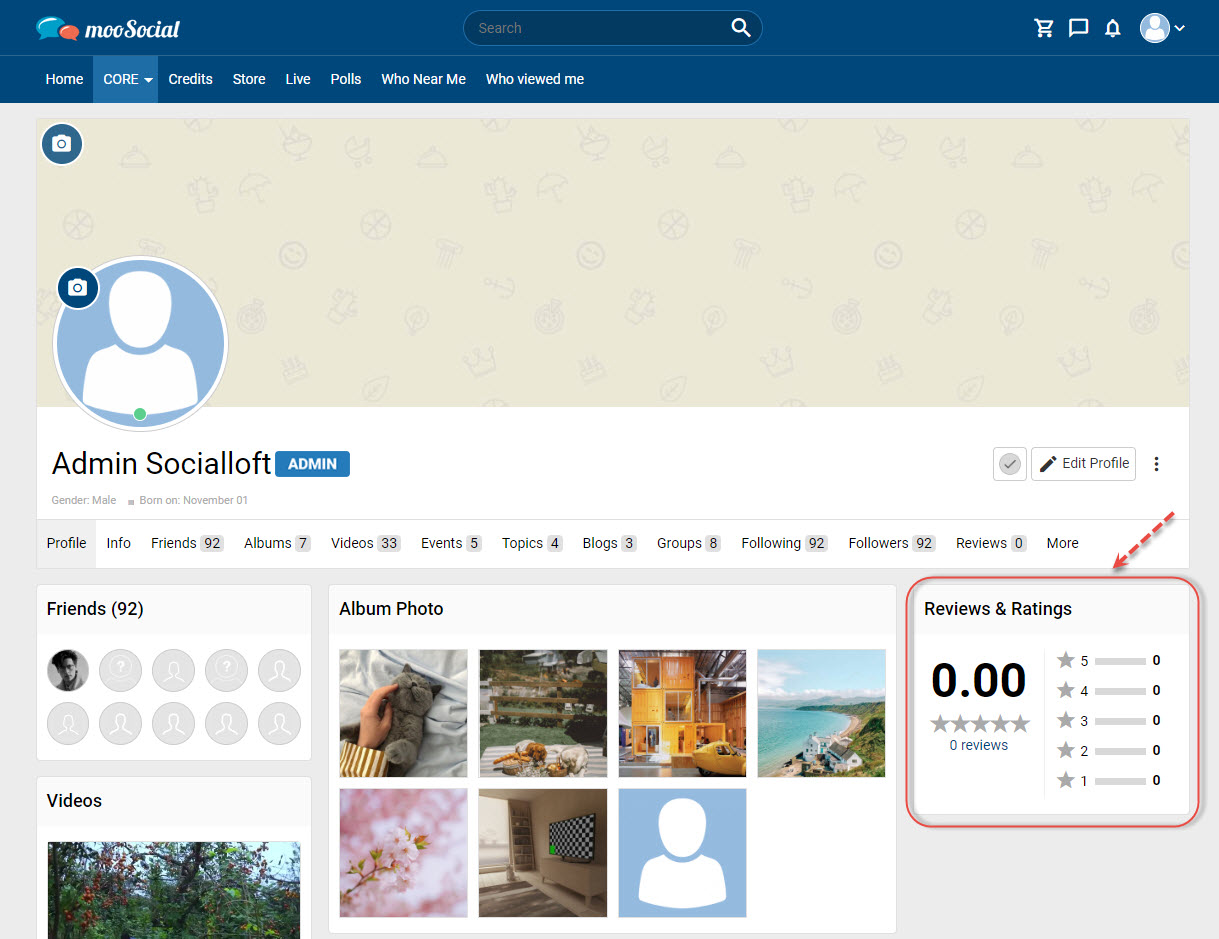
Task: Open the Credits page
Action: coord(190,79)
